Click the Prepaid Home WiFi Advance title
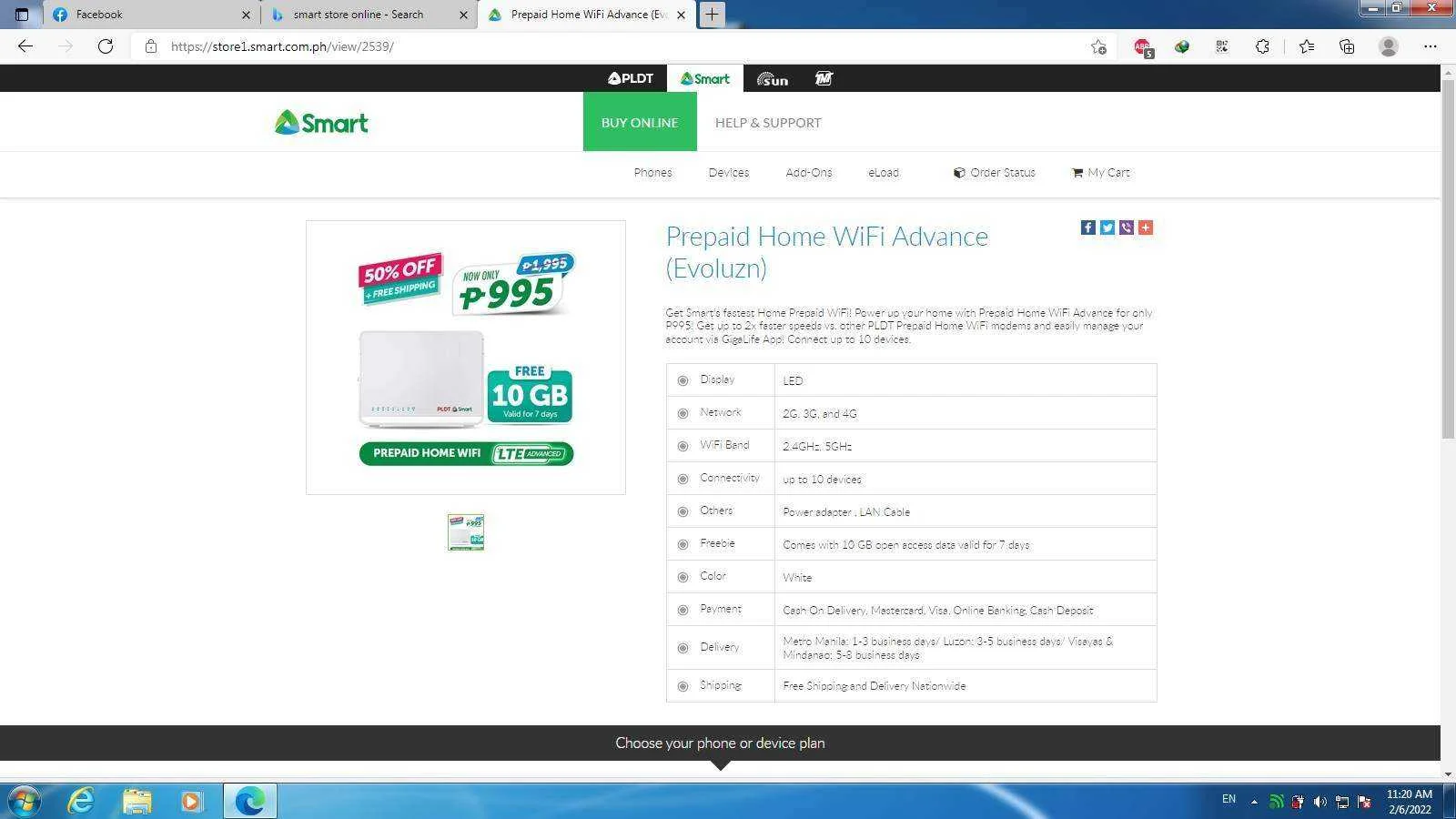Image resolution: width=1456 pixels, height=819 pixels. click(826, 252)
